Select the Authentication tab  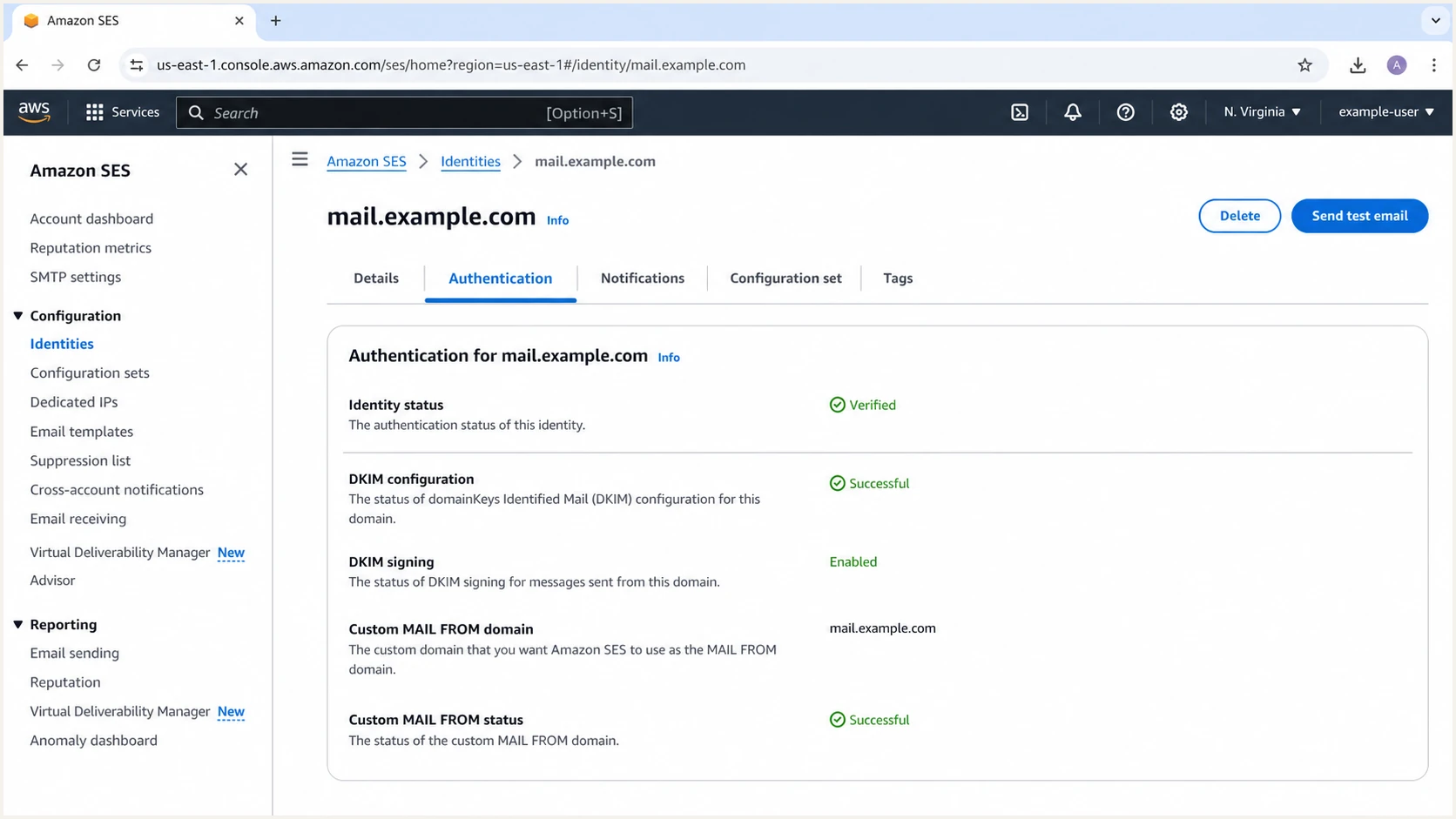[501, 279]
